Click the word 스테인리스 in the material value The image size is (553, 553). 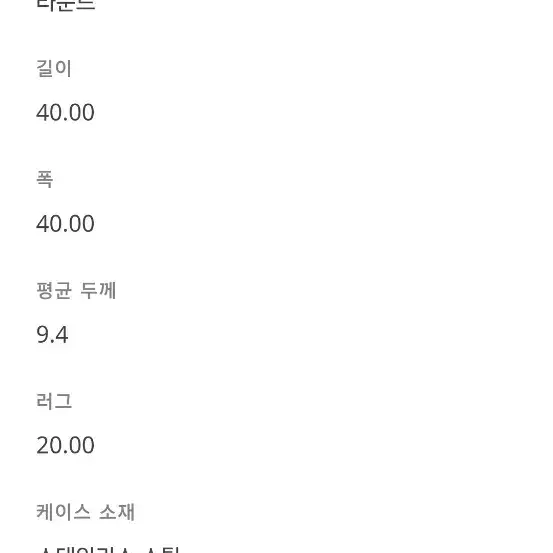click(x=85, y=550)
